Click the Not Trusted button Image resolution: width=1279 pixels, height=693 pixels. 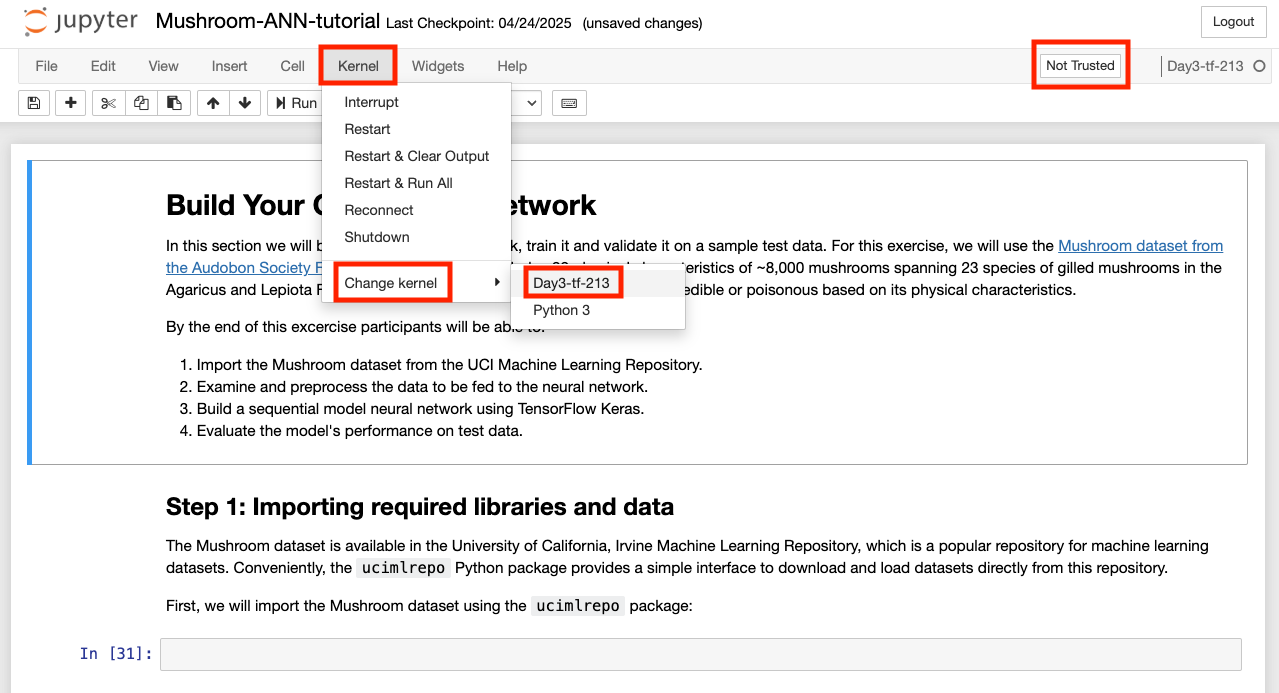click(x=1080, y=66)
